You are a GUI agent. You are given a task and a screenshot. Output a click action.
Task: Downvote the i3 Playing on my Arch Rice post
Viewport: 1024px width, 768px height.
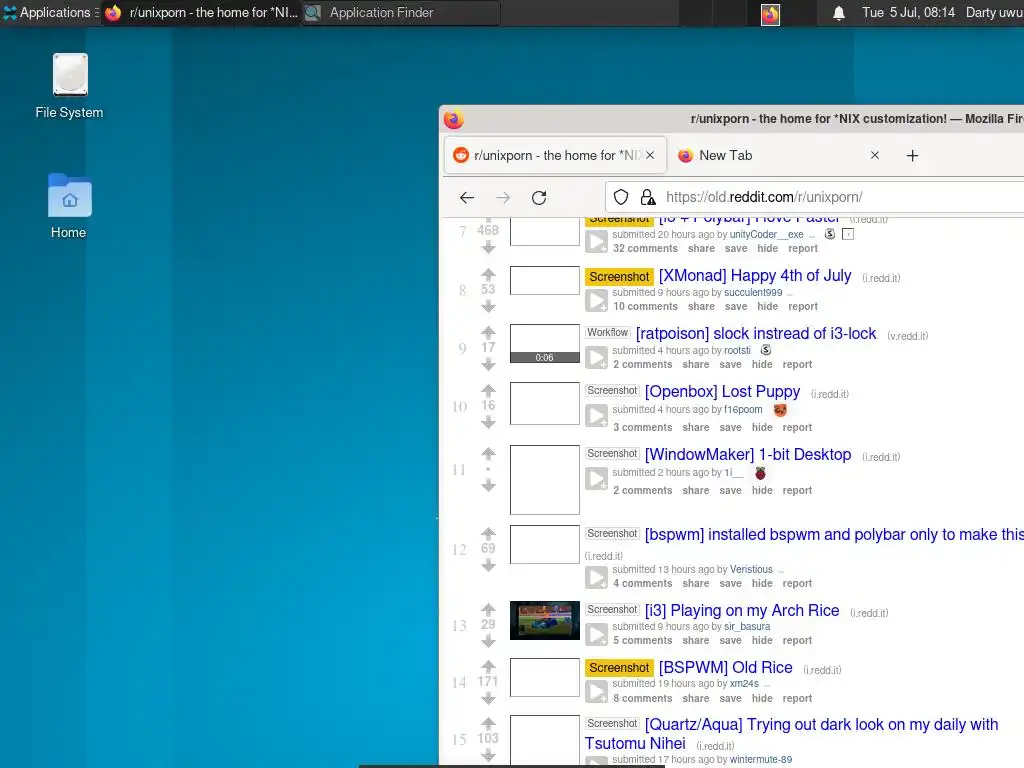tap(488, 641)
